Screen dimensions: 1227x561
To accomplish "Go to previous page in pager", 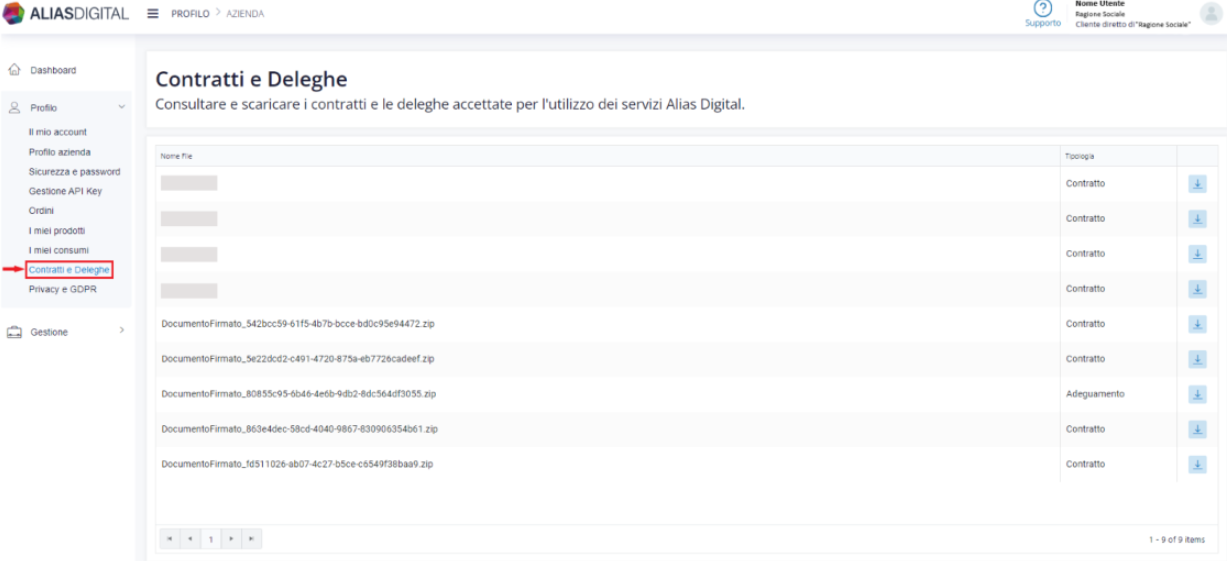I will (191, 539).
